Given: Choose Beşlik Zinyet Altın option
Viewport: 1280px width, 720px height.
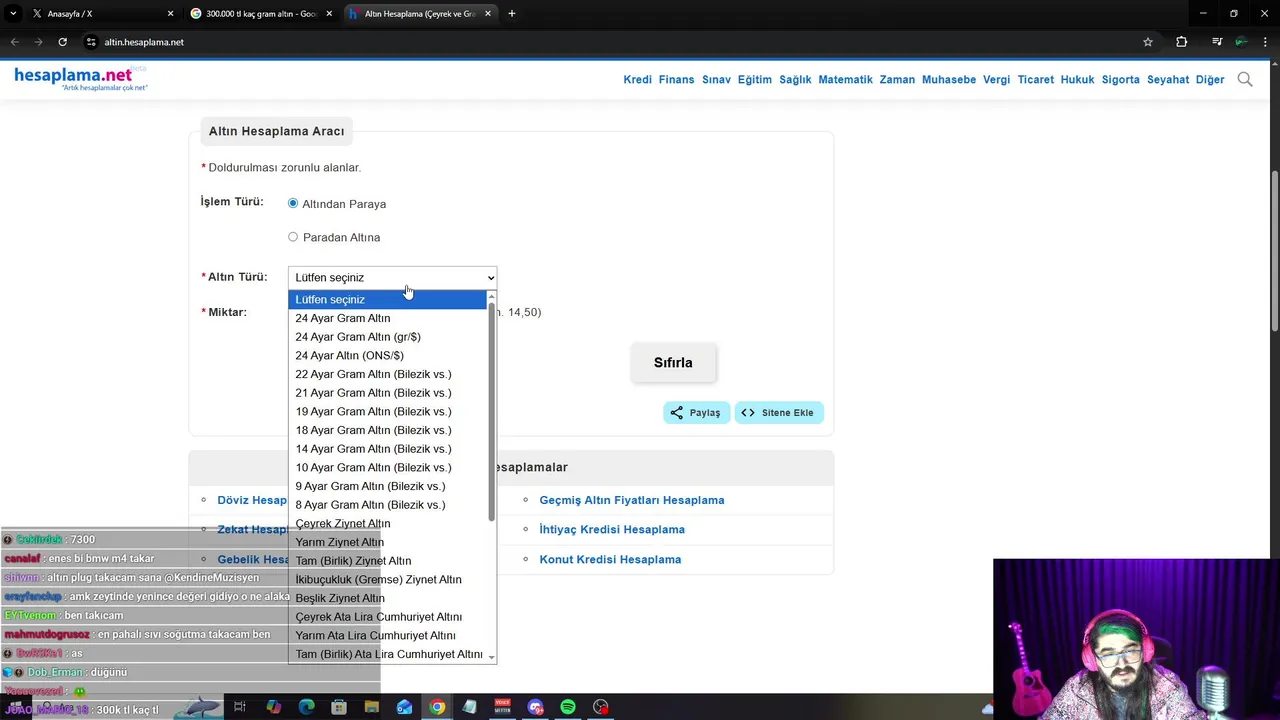Looking at the screenshot, I should (x=387, y=598).
